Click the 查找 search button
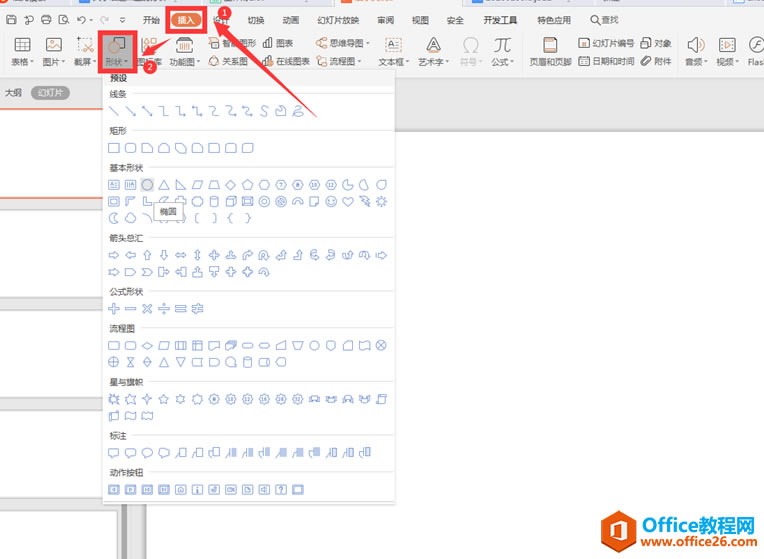The height and width of the screenshot is (559, 764). tap(604, 20)
